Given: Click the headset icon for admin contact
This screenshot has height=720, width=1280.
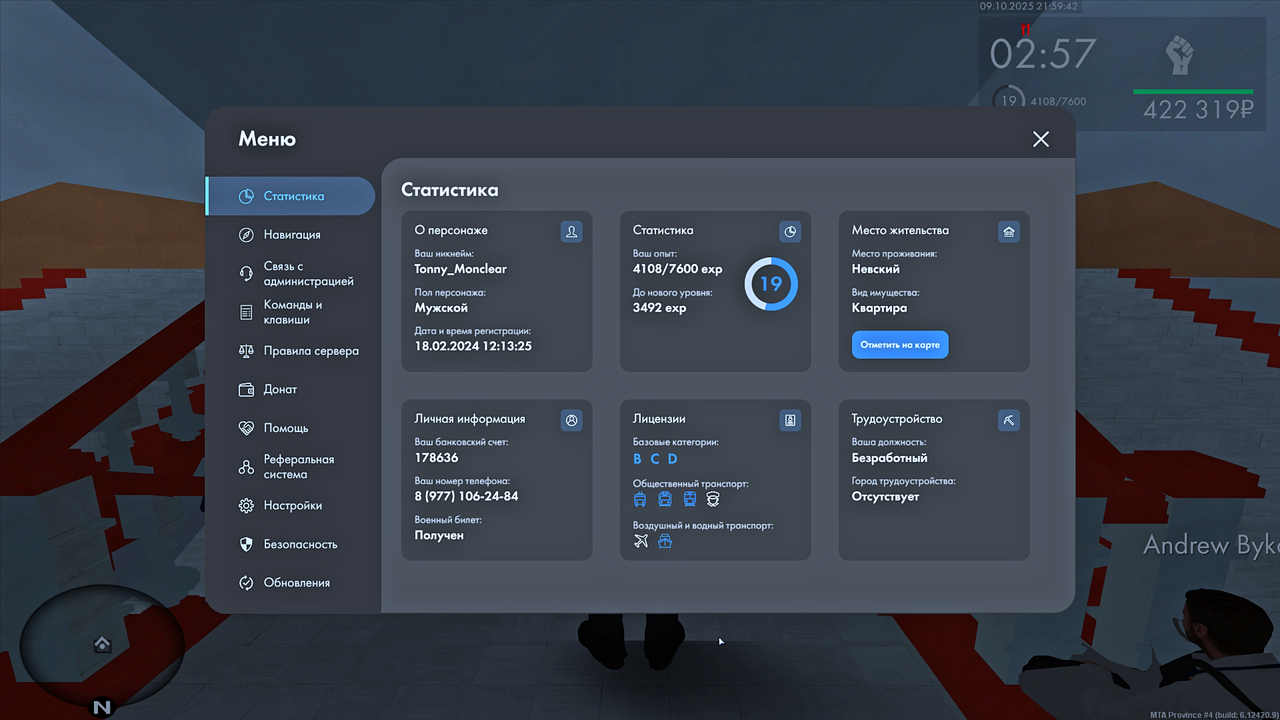Looking at the screenshot, I should pos(246,274).
